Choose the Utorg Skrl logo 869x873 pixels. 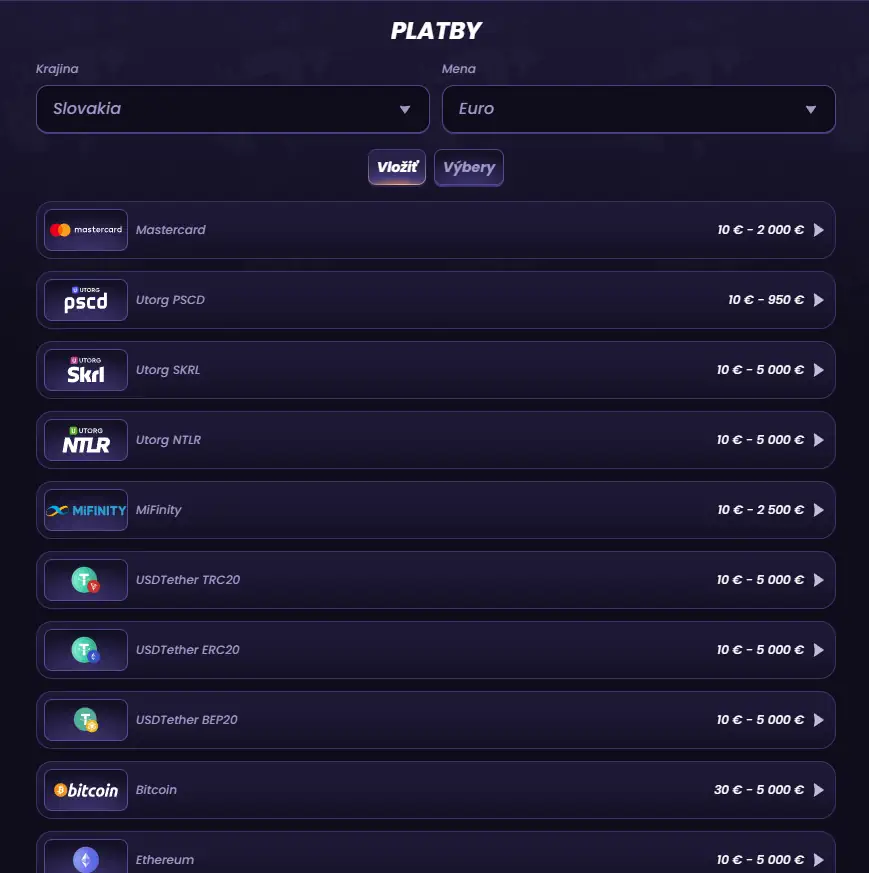pos(86,370)
